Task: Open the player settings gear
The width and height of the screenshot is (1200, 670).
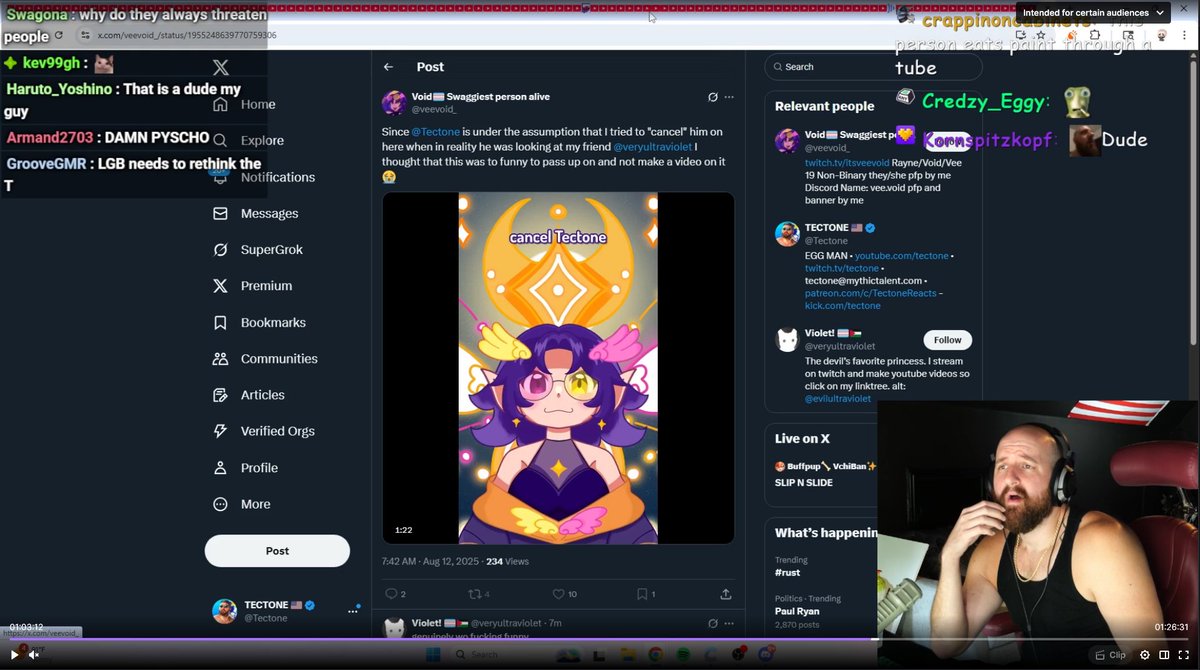Action: pos(1145,655)
